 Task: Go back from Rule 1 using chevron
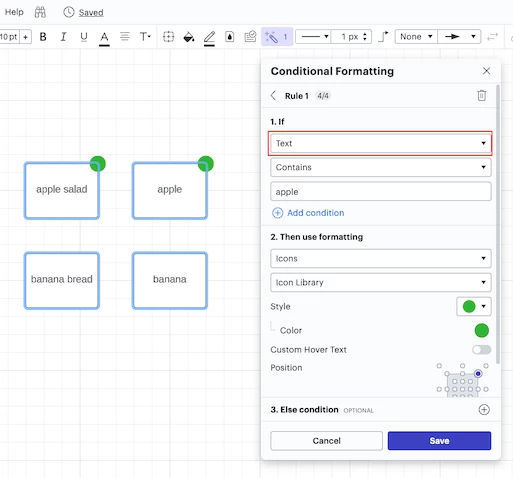pos(273,96)
